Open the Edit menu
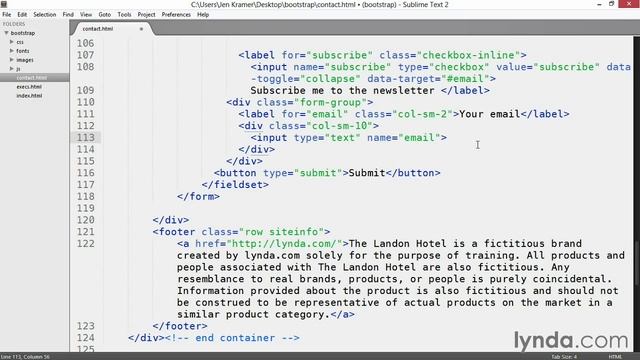 point(22,14)
